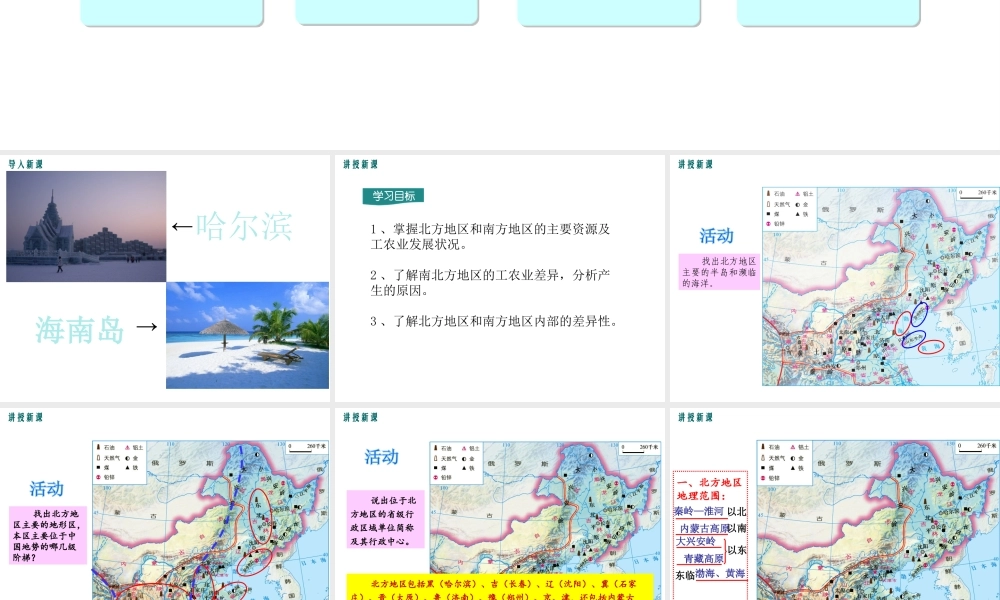1000x600 pixels.
Task: Click the map with blue-circled peninsulas
Action: tap(881, 286)
